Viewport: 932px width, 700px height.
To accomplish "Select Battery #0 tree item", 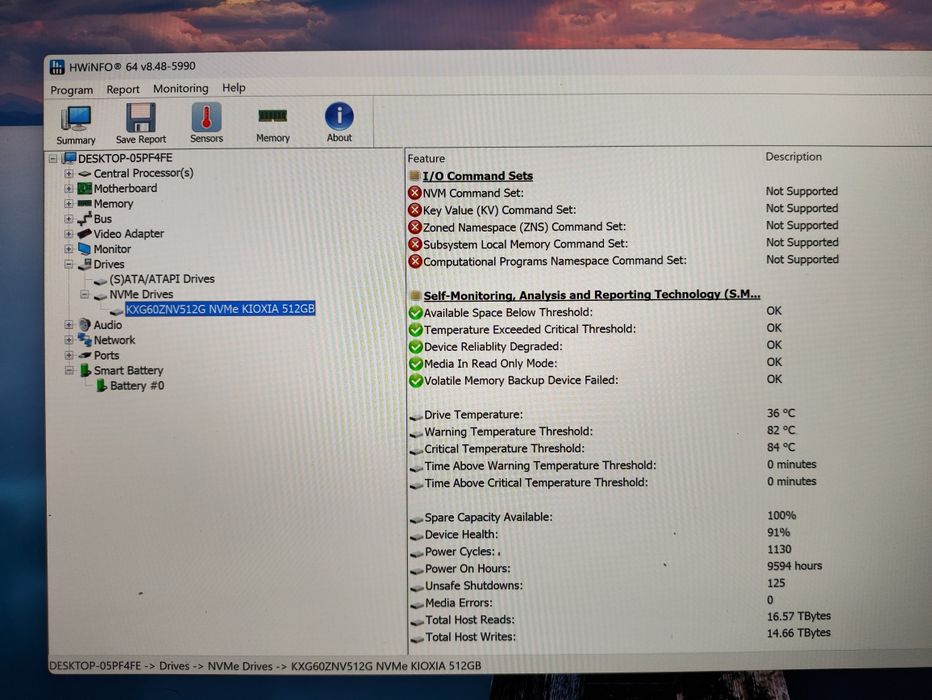I will coord(137,386).
